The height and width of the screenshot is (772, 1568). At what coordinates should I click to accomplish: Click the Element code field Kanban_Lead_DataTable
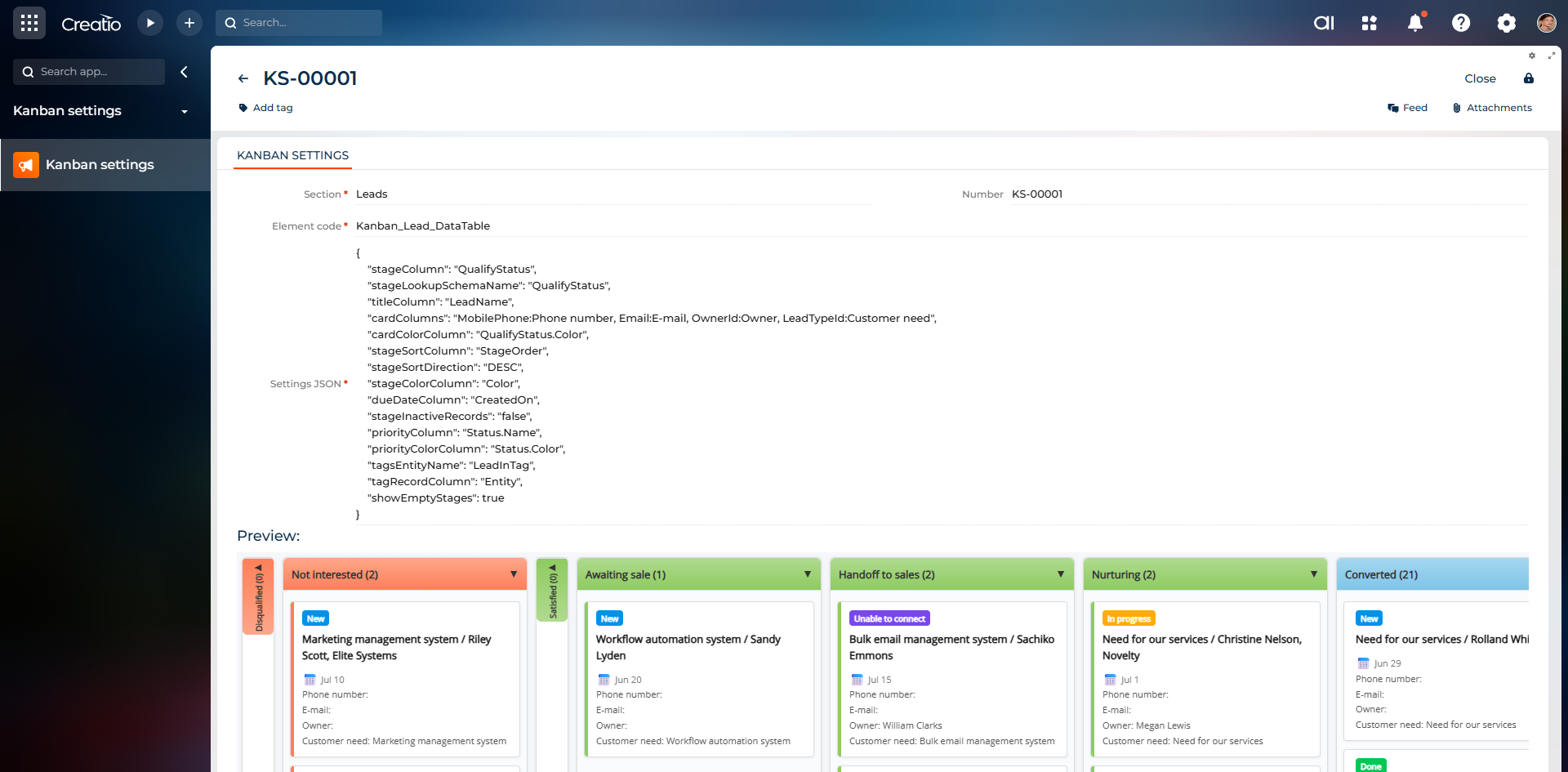click(x=941, y=226)
